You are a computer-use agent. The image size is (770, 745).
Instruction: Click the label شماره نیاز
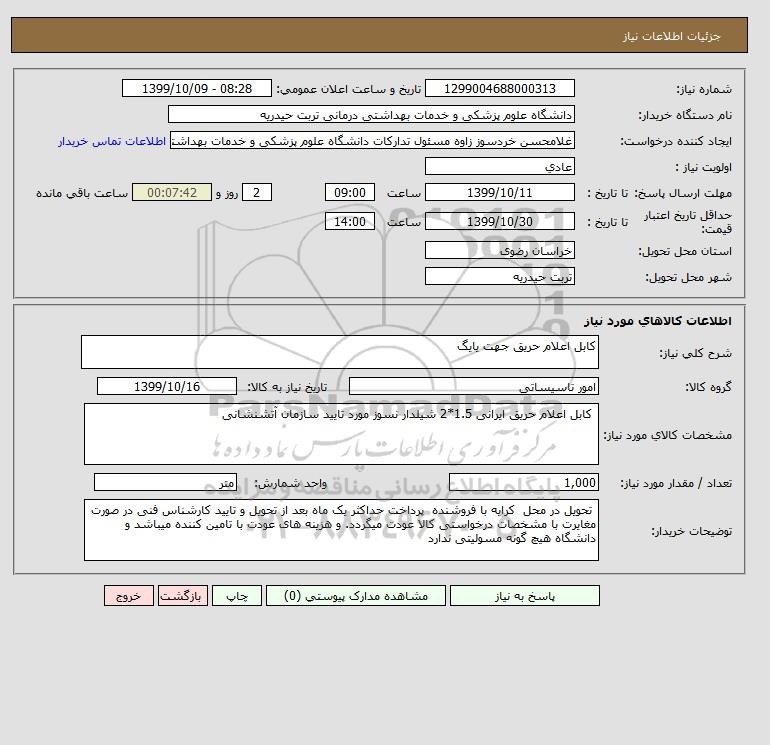point(704,89)
